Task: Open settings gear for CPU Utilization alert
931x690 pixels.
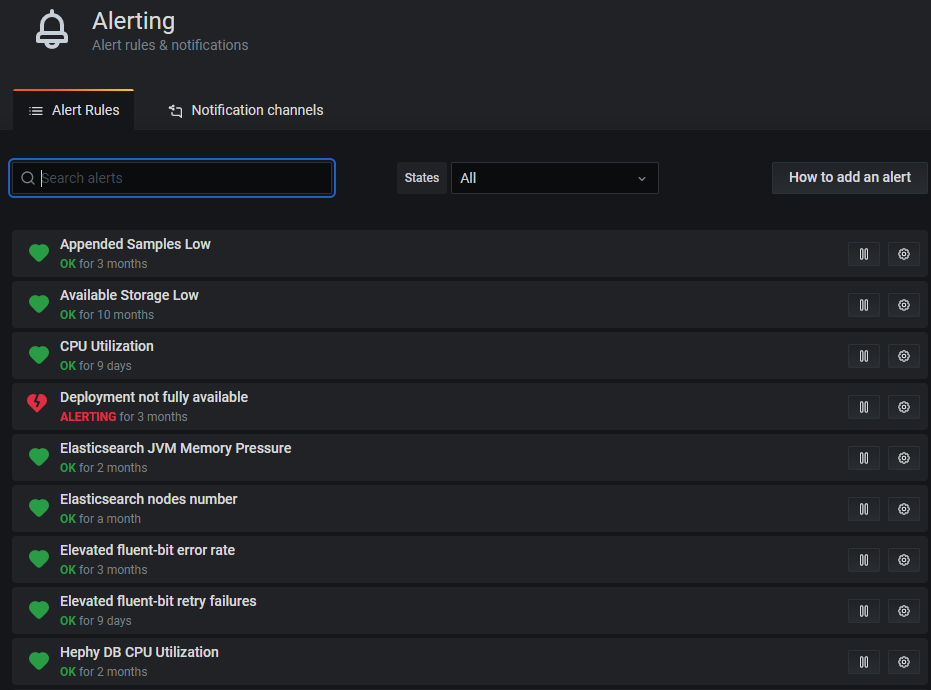Action: 904,356
